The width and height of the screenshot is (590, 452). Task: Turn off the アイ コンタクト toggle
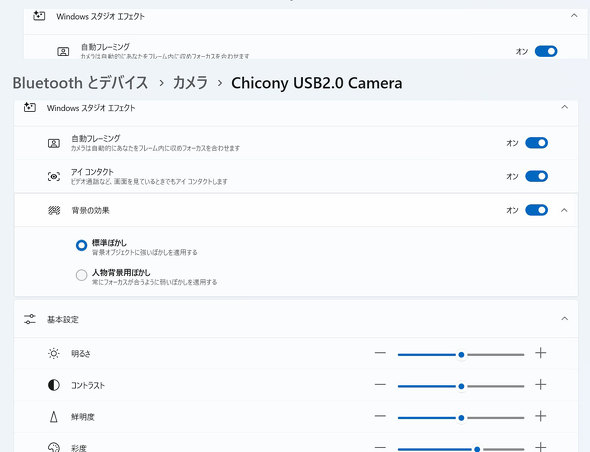536,176
